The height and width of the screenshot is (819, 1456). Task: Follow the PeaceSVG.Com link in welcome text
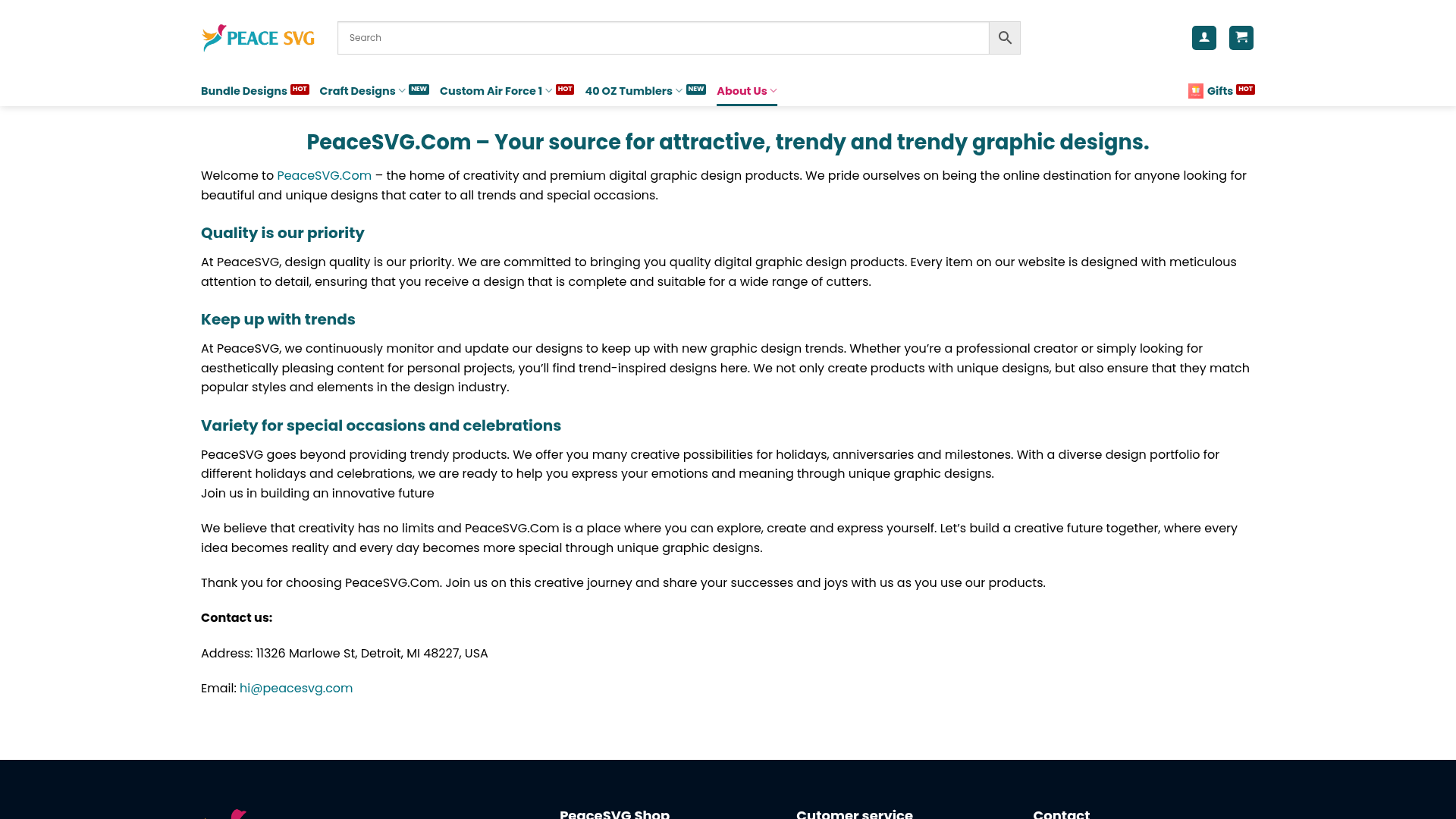coord(325,176)
